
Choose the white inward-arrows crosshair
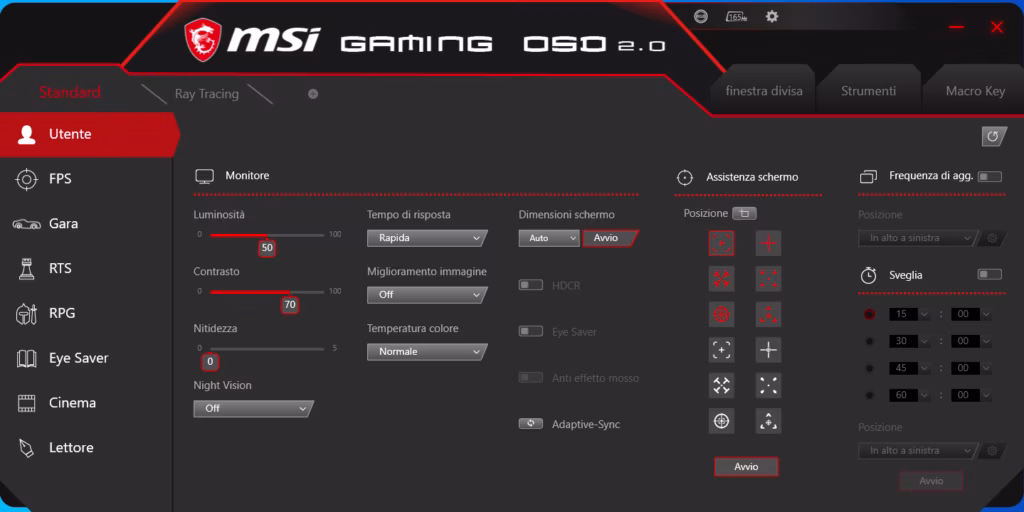(721, 385)
